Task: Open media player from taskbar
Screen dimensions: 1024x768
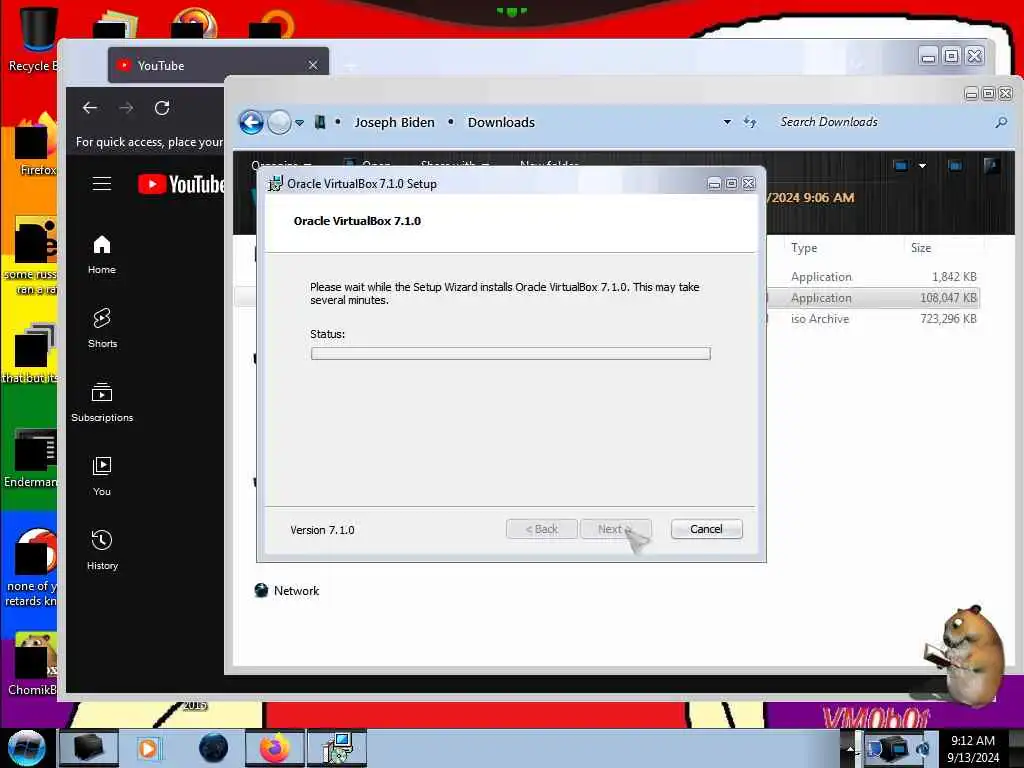Action: (148, 748)
